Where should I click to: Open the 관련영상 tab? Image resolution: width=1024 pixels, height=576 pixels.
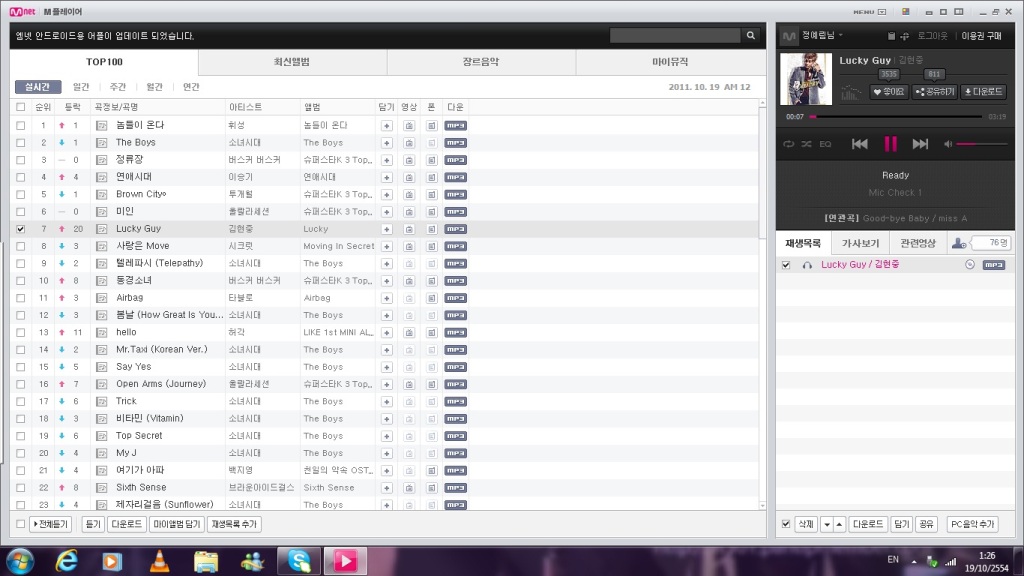pyautogui.click(x=918, y=243)
